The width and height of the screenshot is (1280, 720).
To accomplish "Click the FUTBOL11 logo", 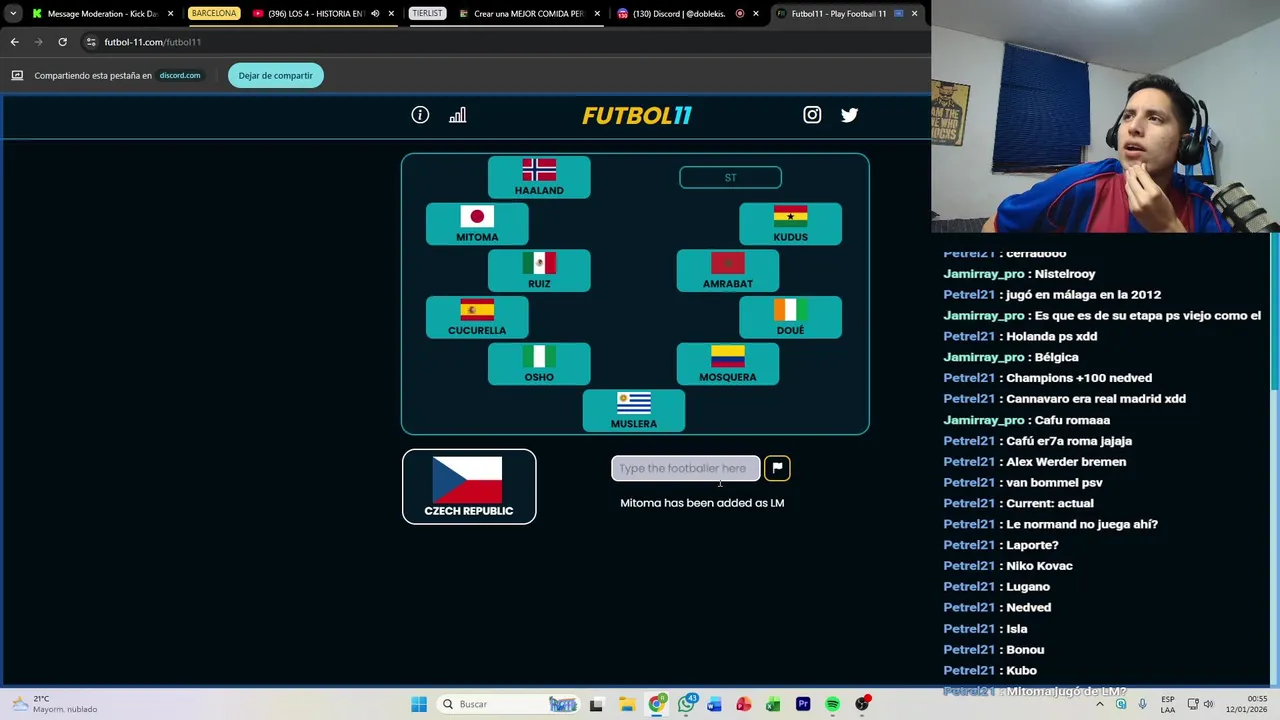I will pyautogui.click(x=637, y=115).
